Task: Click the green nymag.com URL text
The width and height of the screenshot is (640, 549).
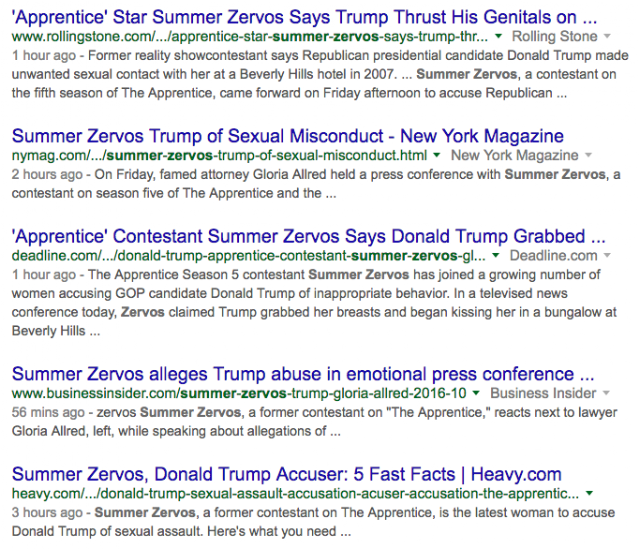Action: click(219, 156)
